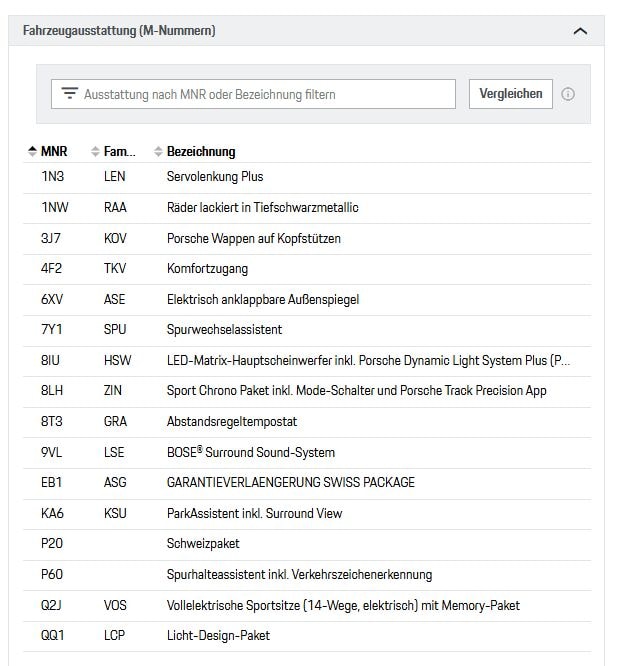Select MNR cell 4F2
Screen dimensions: 628x666
click(51, 268)
